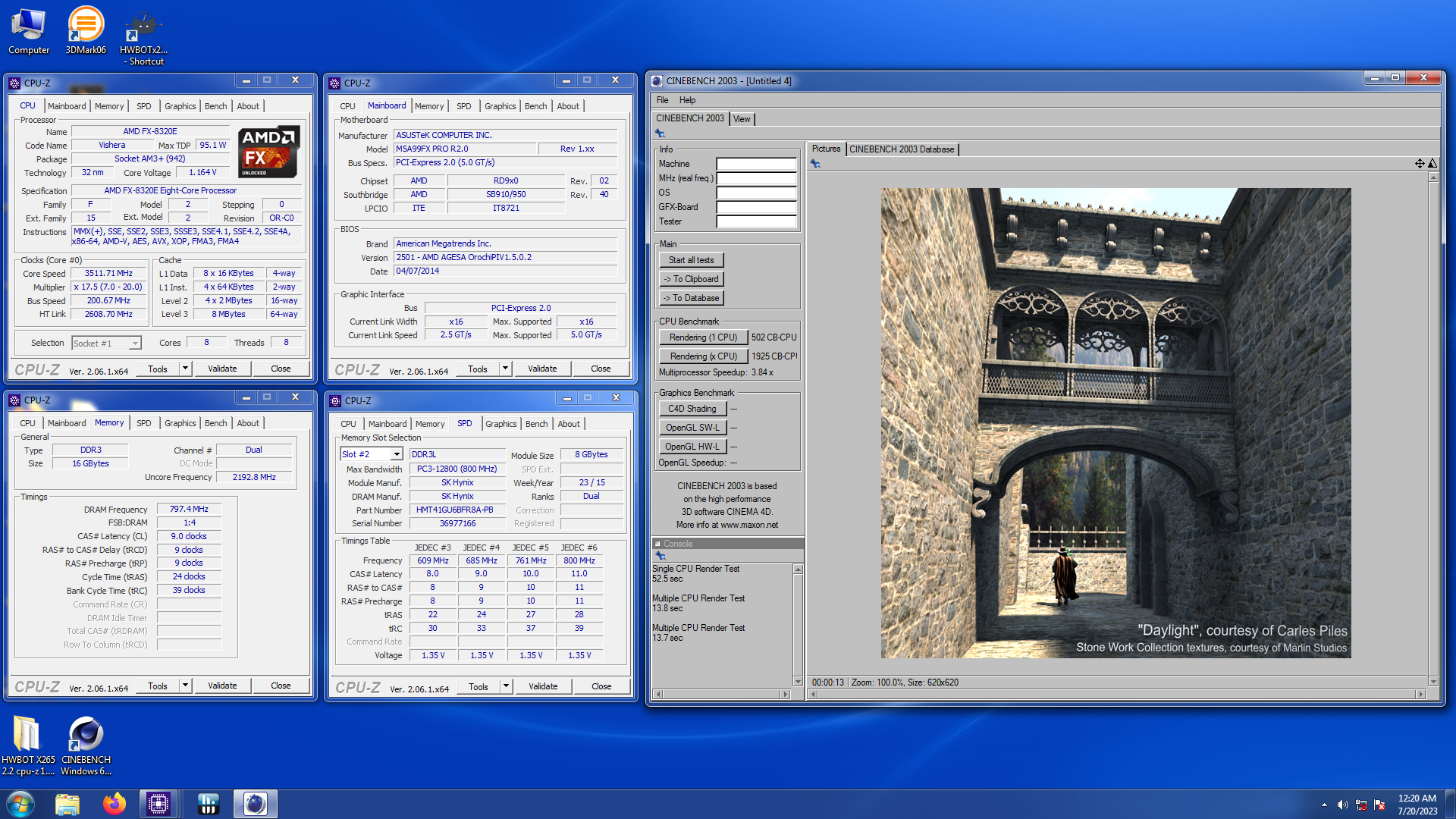The image size is (1456, 819).
Task: Click the picture view vertical scrollbar up arrow
Action: 1433,177
